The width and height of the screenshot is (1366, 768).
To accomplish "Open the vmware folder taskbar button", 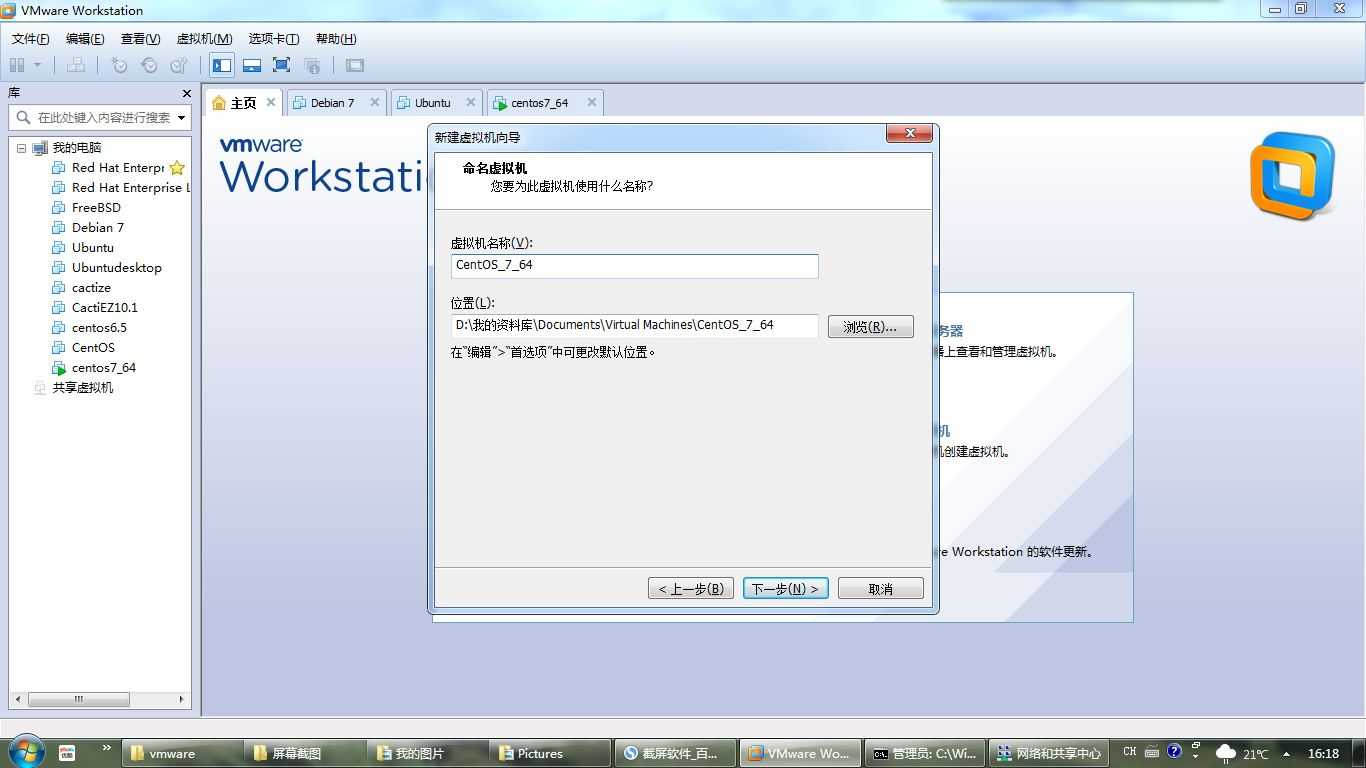I will click(183, 754).
